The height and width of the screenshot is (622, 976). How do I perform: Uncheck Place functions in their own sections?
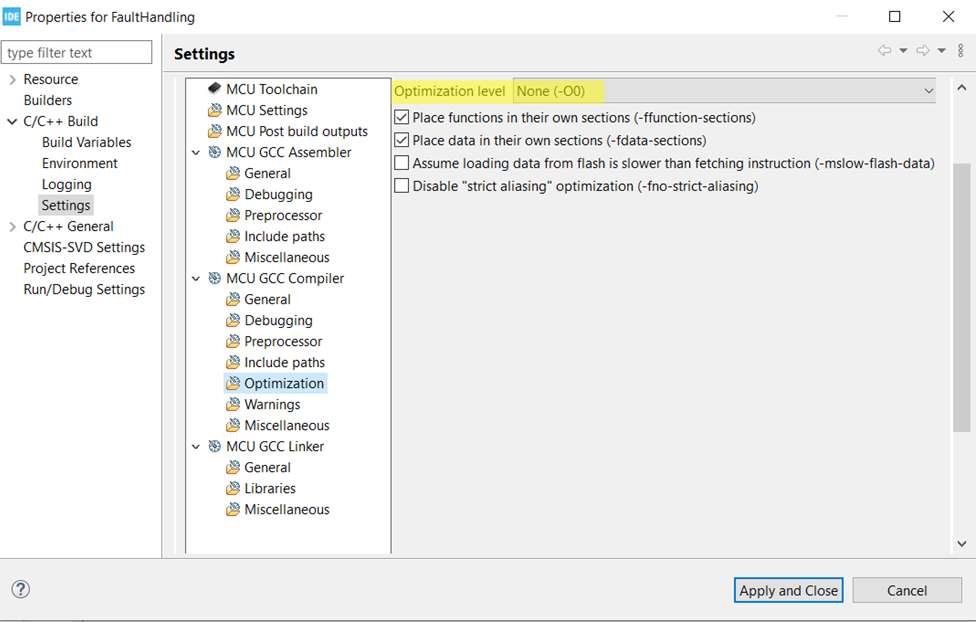(x=402, y=118)
